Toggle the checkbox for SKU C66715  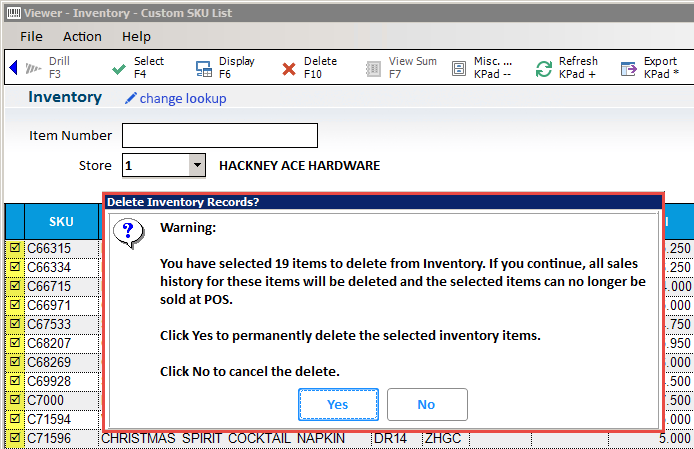tap(15, 286)
